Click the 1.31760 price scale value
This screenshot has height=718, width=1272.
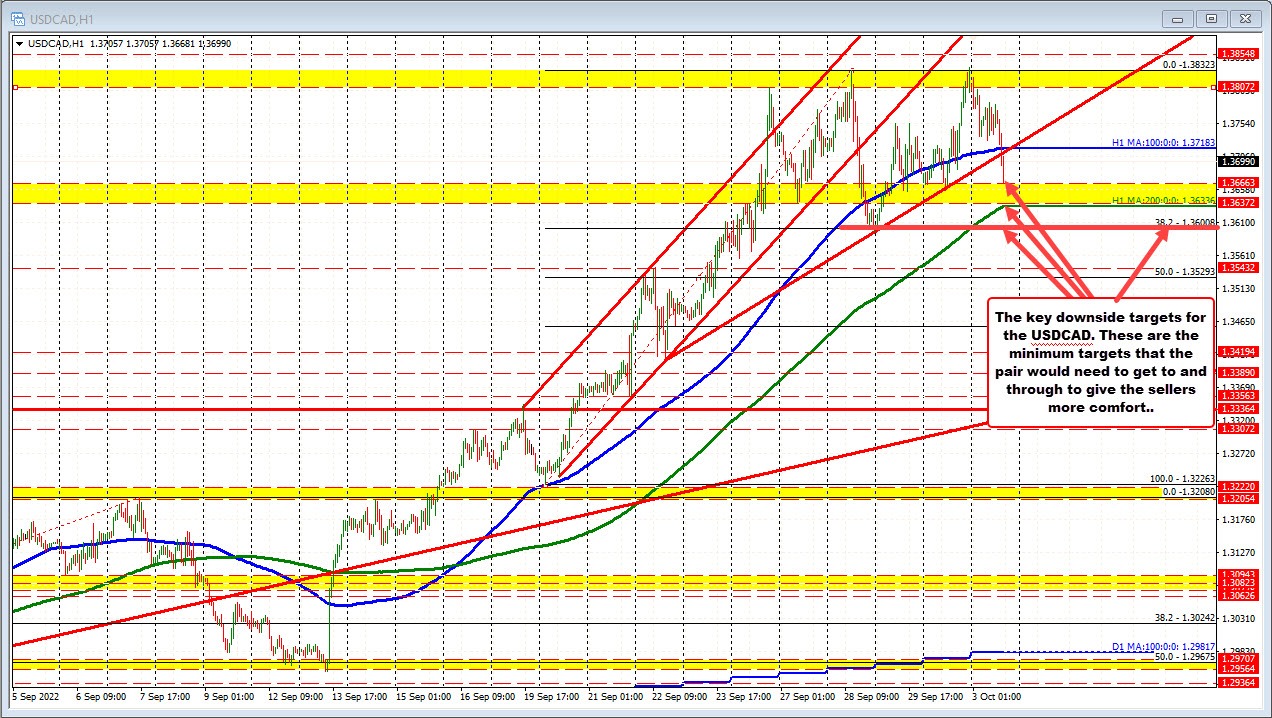pyautogui.click(x=1239, y=519)
